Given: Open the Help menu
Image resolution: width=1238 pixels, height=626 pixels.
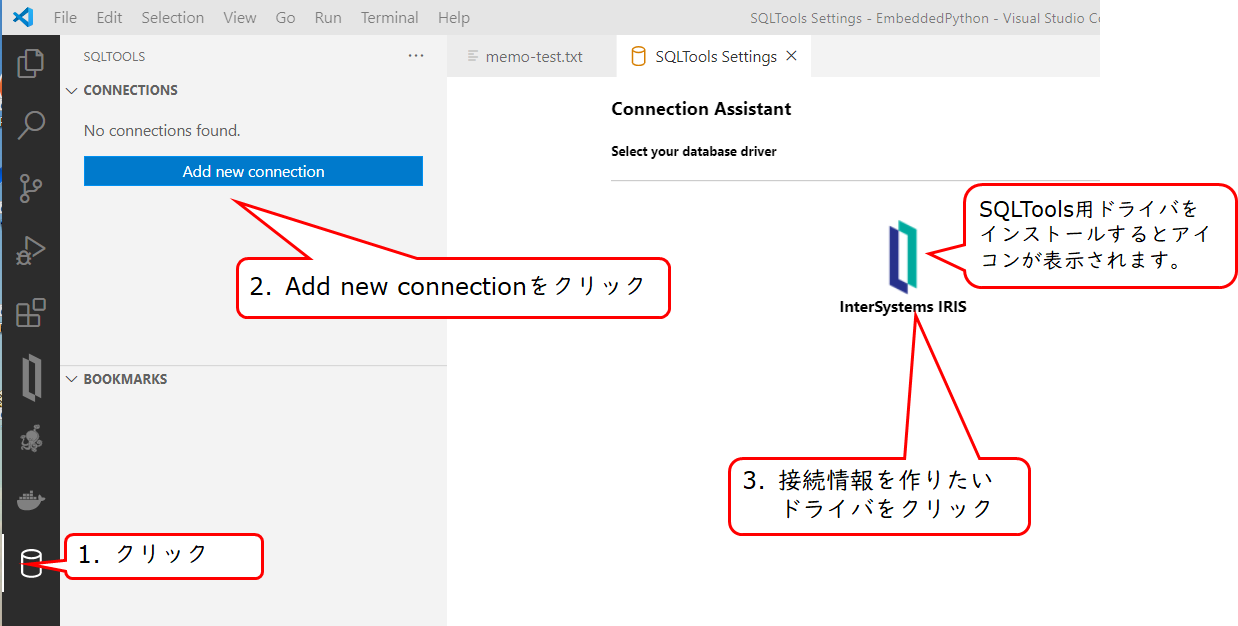Looking at the screenshot, I should [x=454, y=17].
